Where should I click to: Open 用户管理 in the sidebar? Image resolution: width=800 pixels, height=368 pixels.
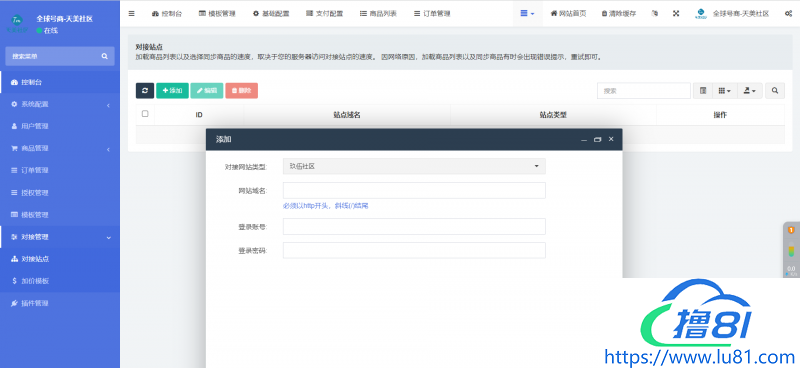click(x=60, y=126)
